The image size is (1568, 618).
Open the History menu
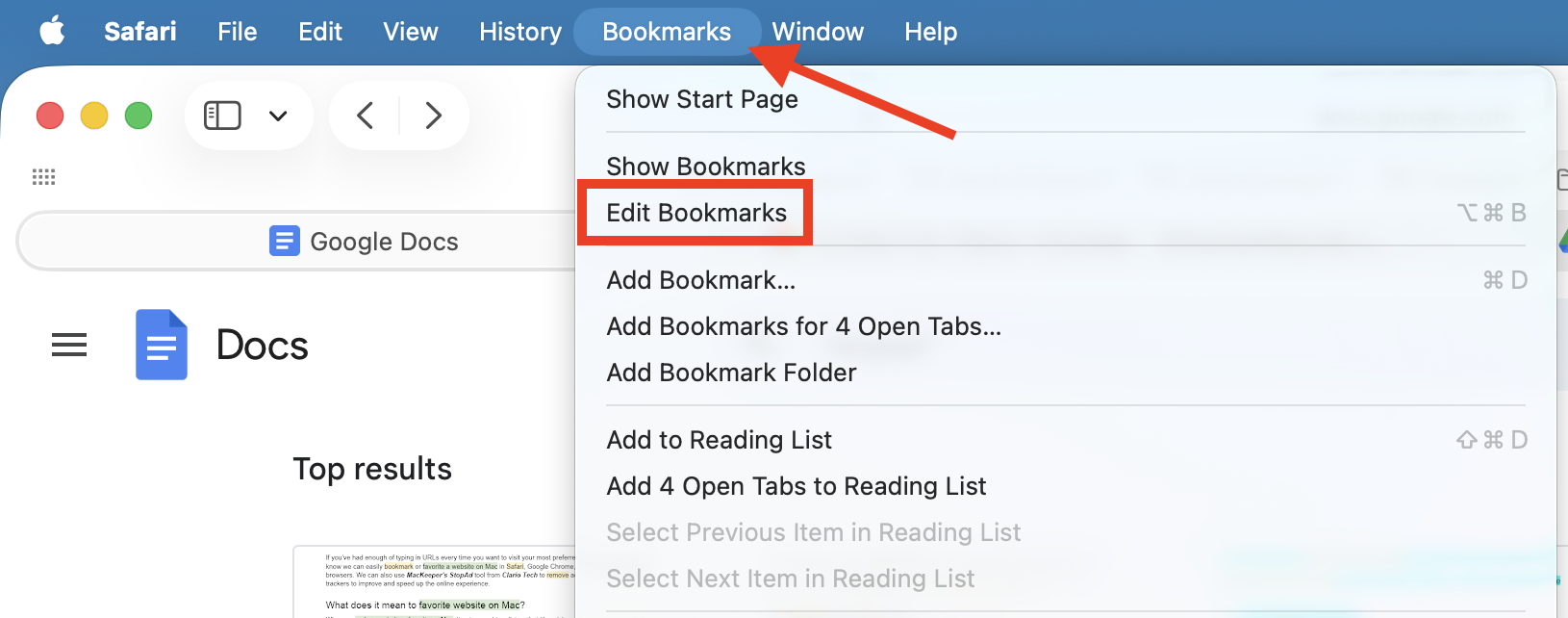click(520, 32)
